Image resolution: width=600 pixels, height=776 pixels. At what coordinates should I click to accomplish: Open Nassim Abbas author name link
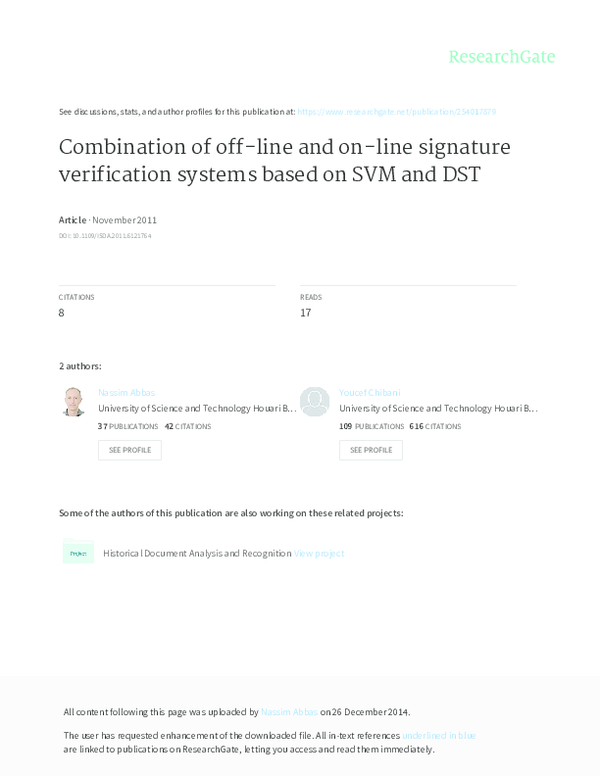126,393
